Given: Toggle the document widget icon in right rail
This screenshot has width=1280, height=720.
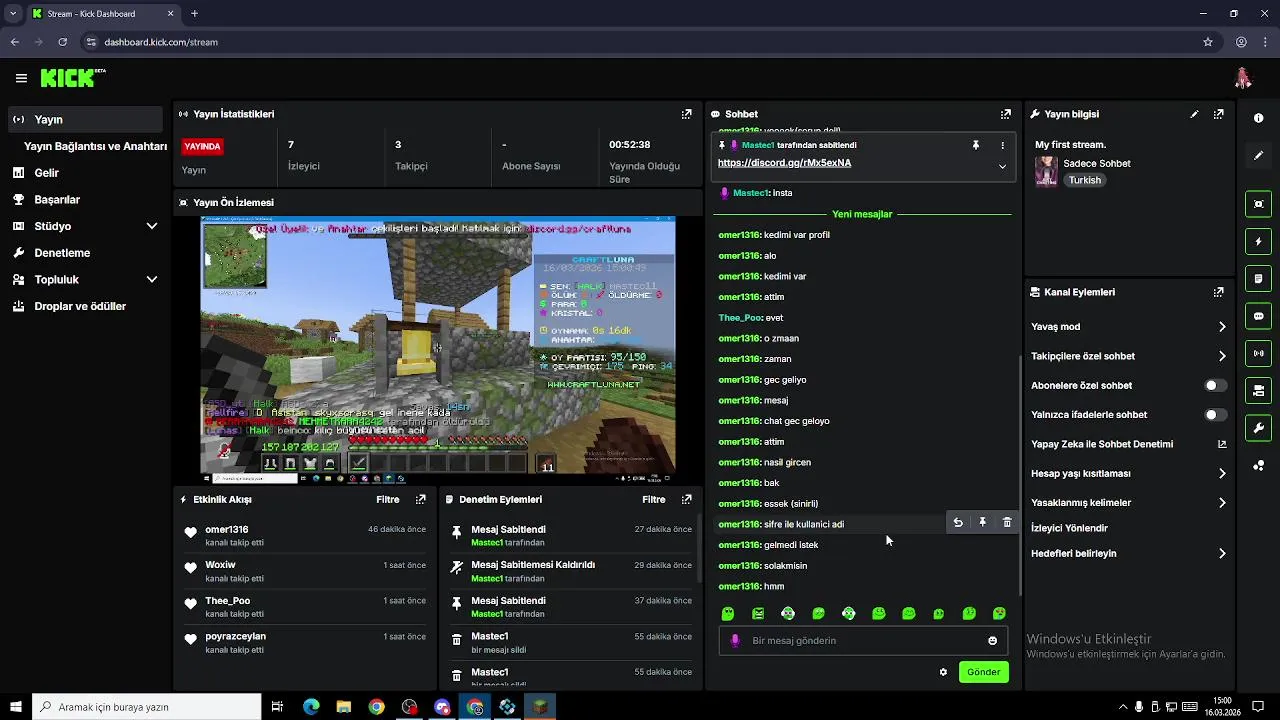Looking at the screenshot, I should 1258,279.
